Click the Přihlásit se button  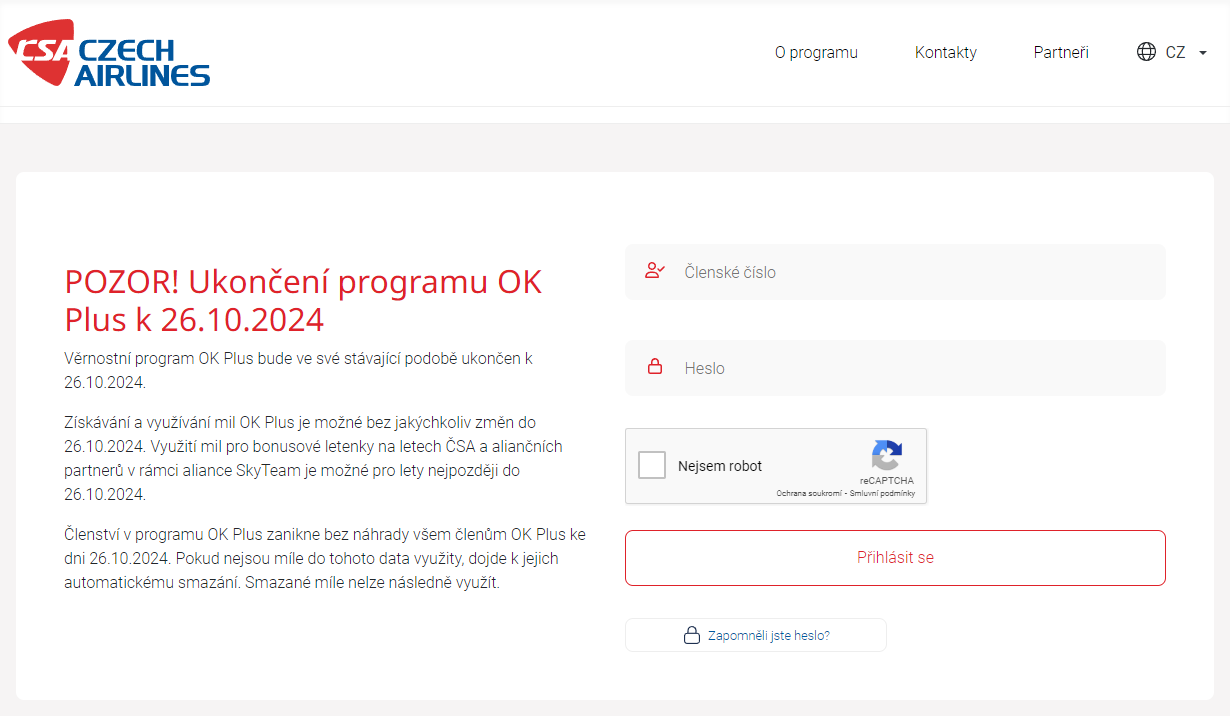(895, 557)
